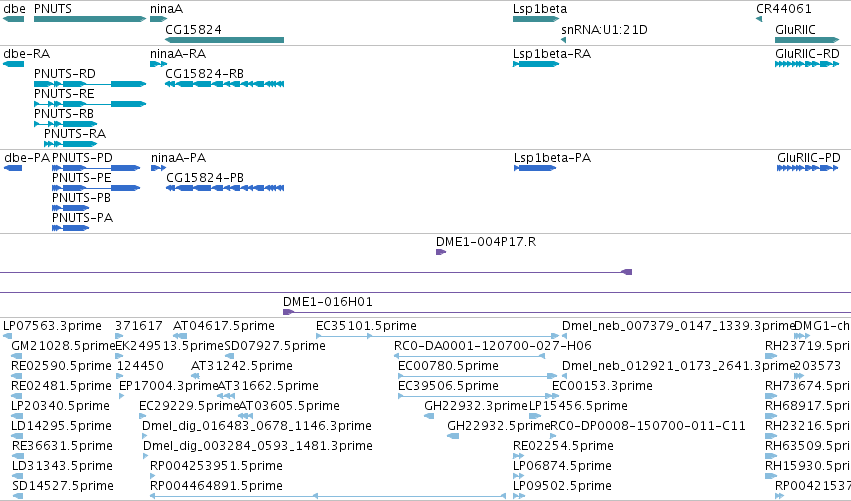Viewport: 851px width, 501px height.
Task: Click EST LP07563.3prime
Action: [x=52, y=326]
